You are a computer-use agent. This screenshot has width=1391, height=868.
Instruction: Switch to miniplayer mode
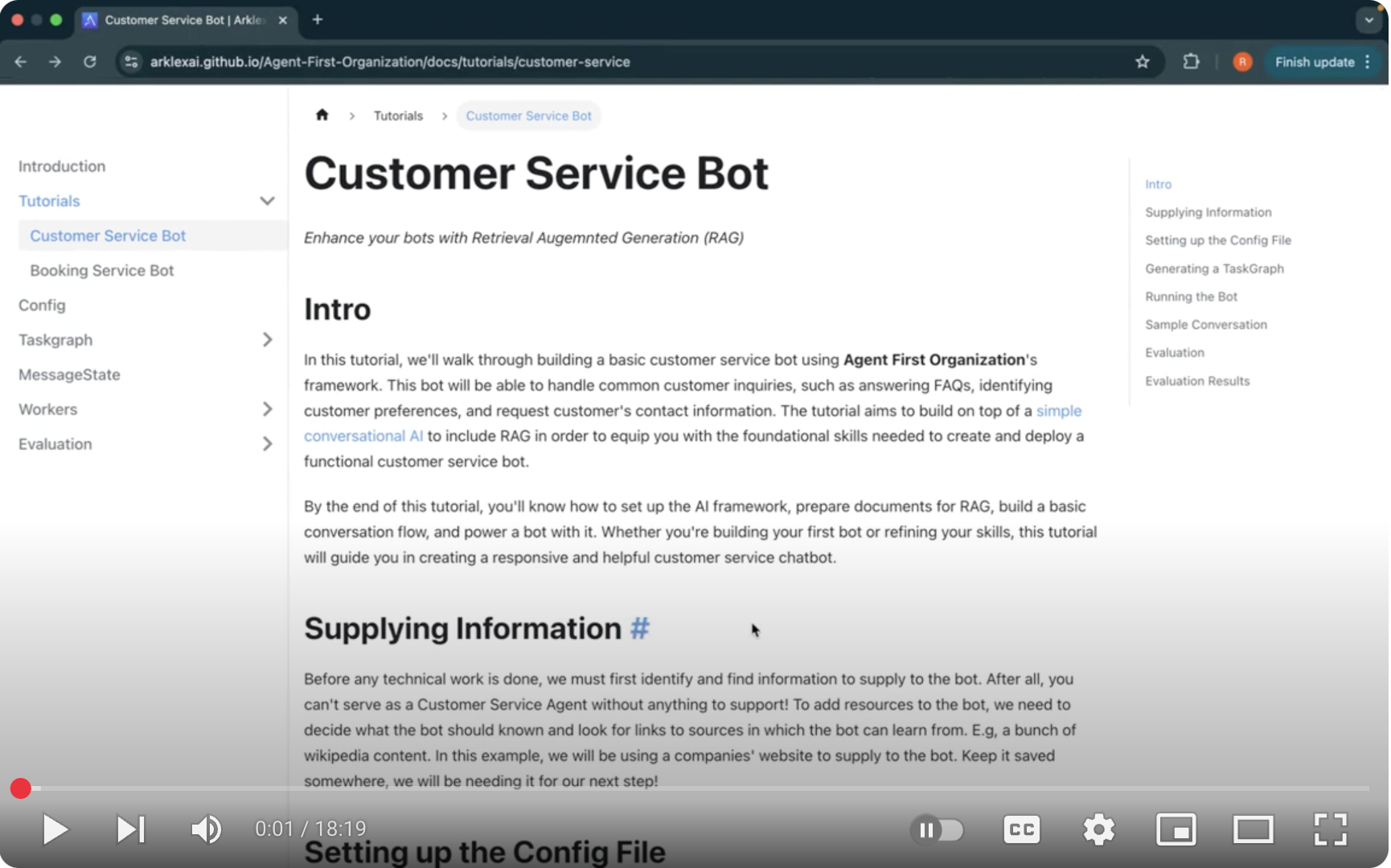(1176, 829)
